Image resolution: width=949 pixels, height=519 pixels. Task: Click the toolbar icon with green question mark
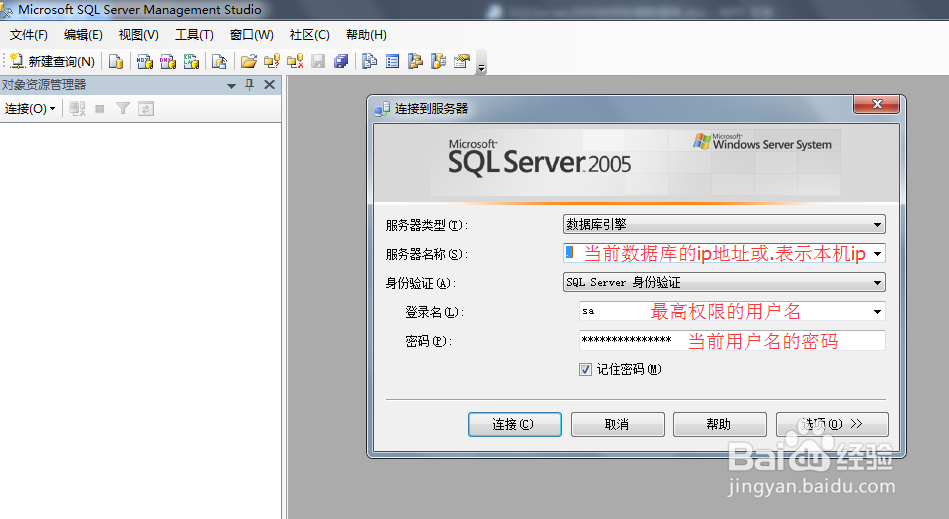click(x=272, y=61)
